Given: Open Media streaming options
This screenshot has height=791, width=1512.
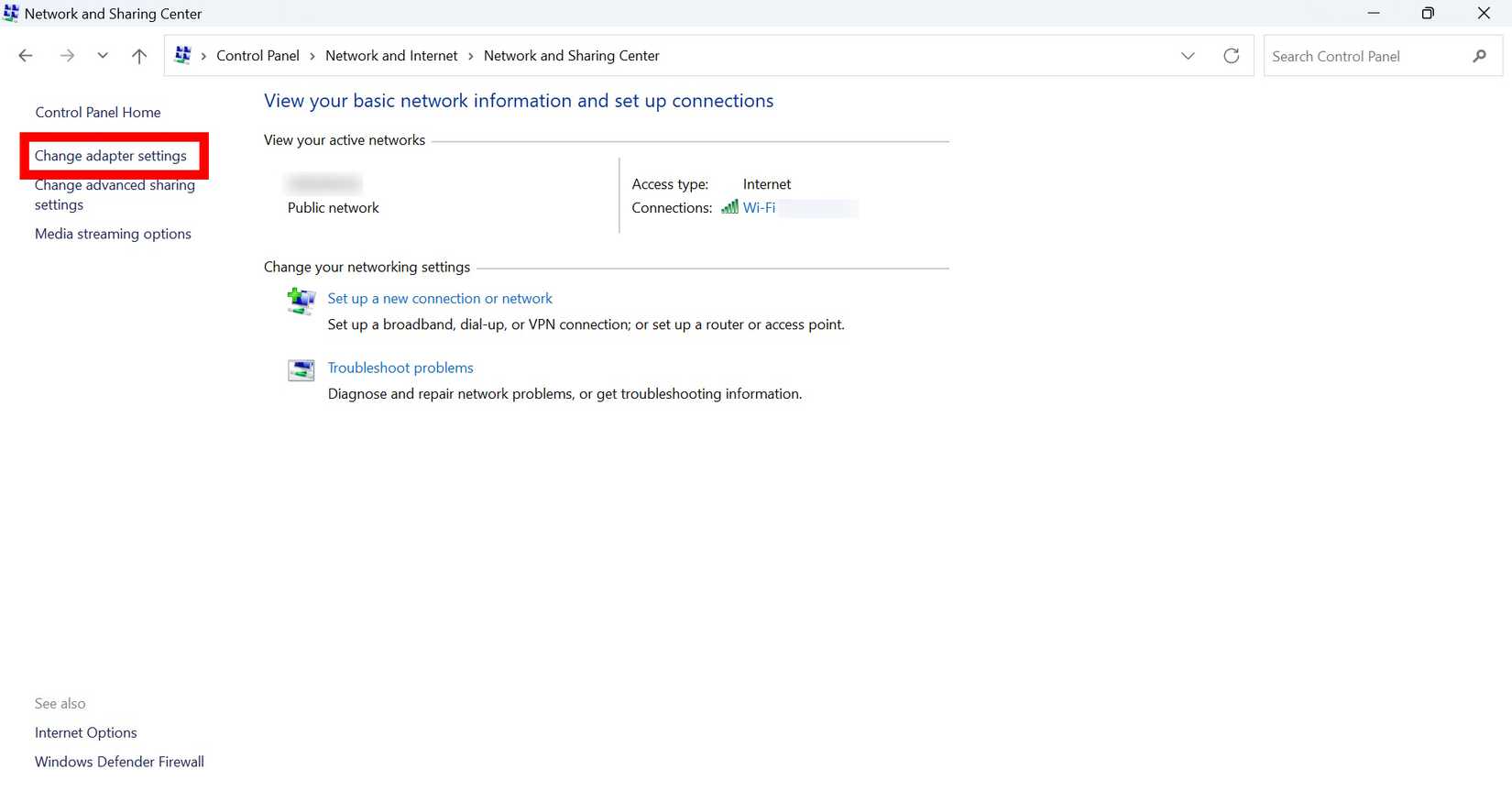Looking at the screenshot, I should click(113, 234).
